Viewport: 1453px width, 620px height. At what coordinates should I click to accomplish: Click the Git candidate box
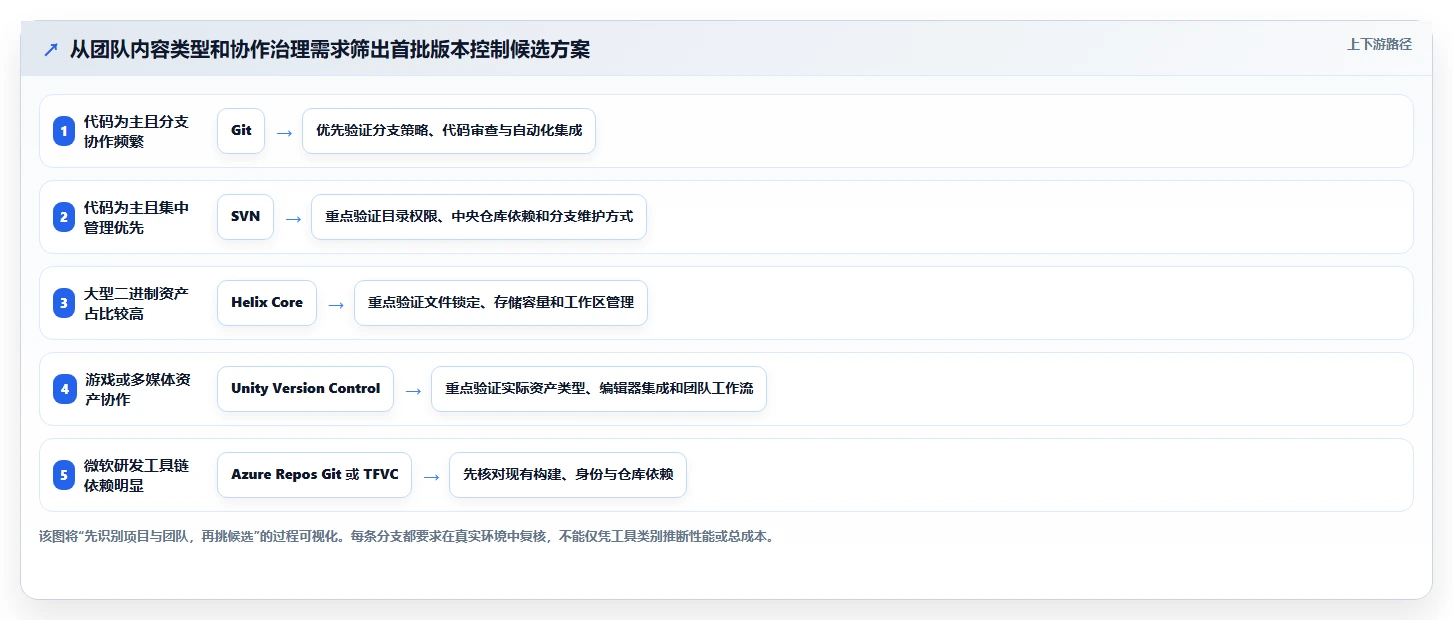point(241,131)
